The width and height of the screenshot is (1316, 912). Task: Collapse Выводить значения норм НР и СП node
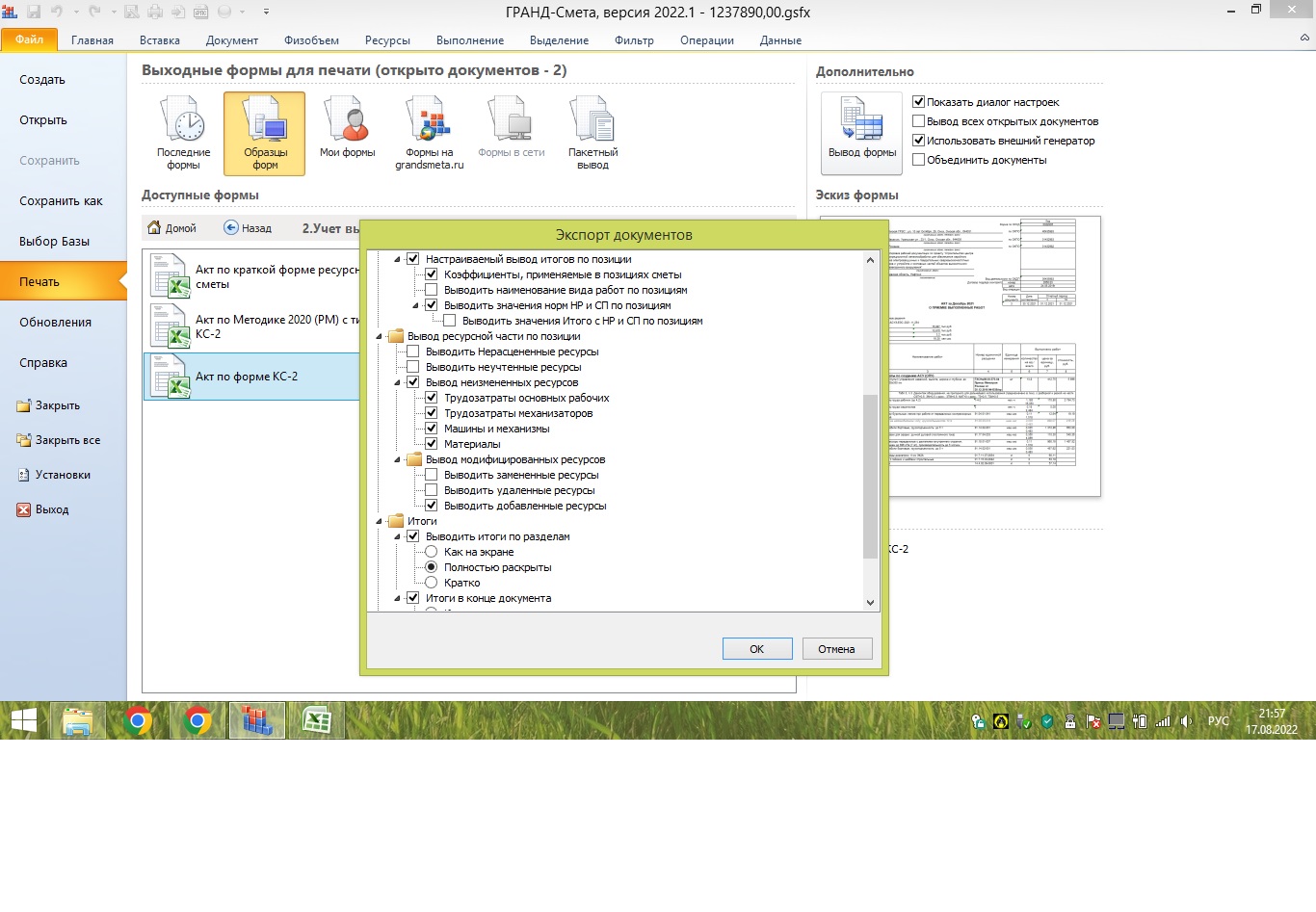tap(415, 305)
